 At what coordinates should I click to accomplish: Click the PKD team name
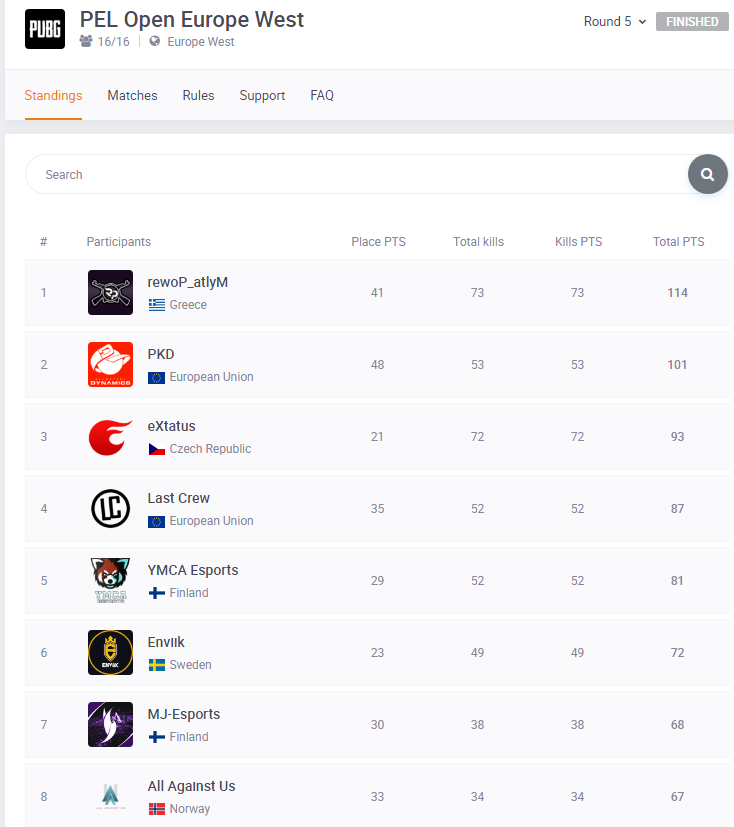(x=161, y=354)
